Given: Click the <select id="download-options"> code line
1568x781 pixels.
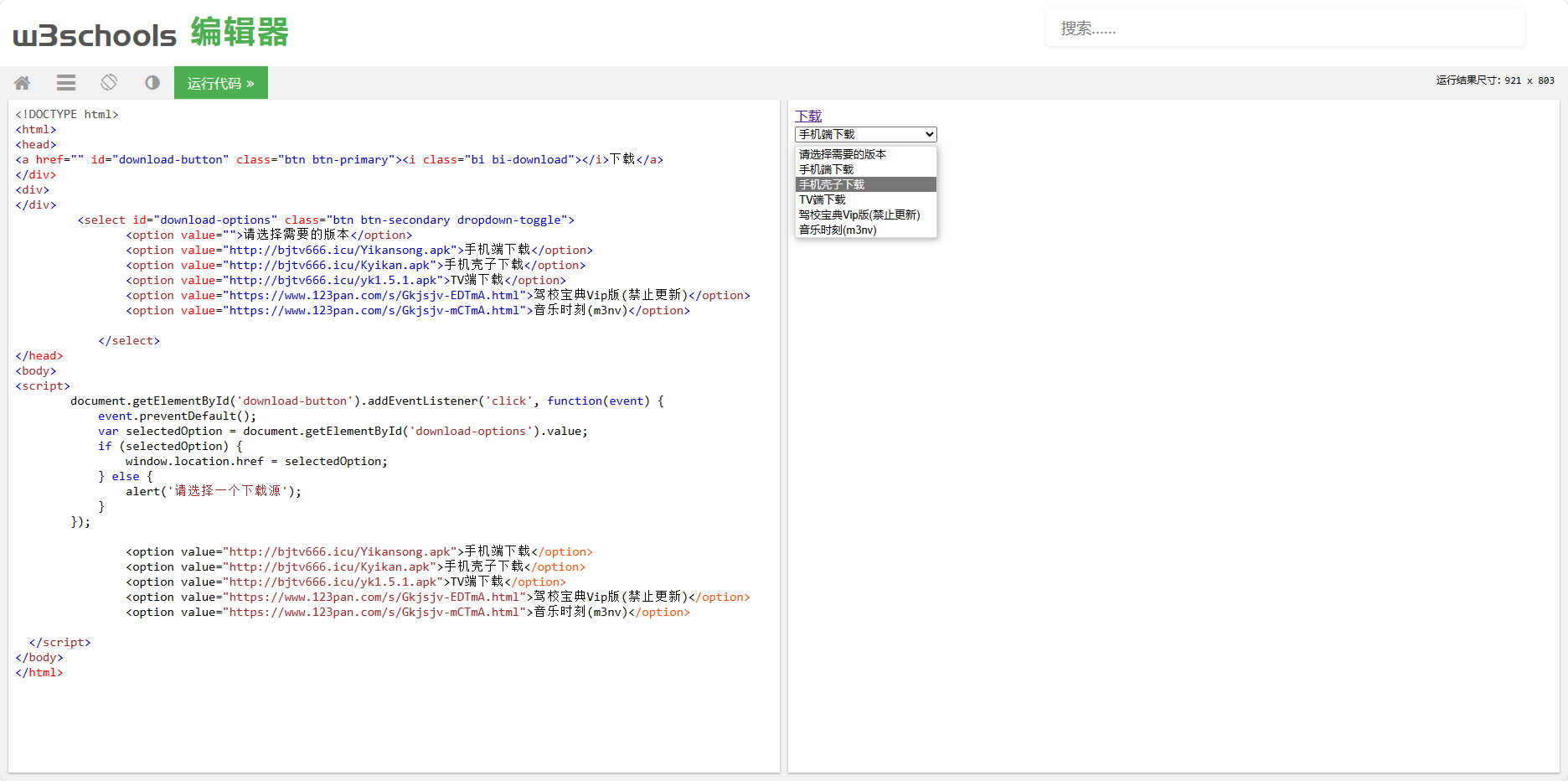Looking at the screenshot, I should click(x=326, y=220).
